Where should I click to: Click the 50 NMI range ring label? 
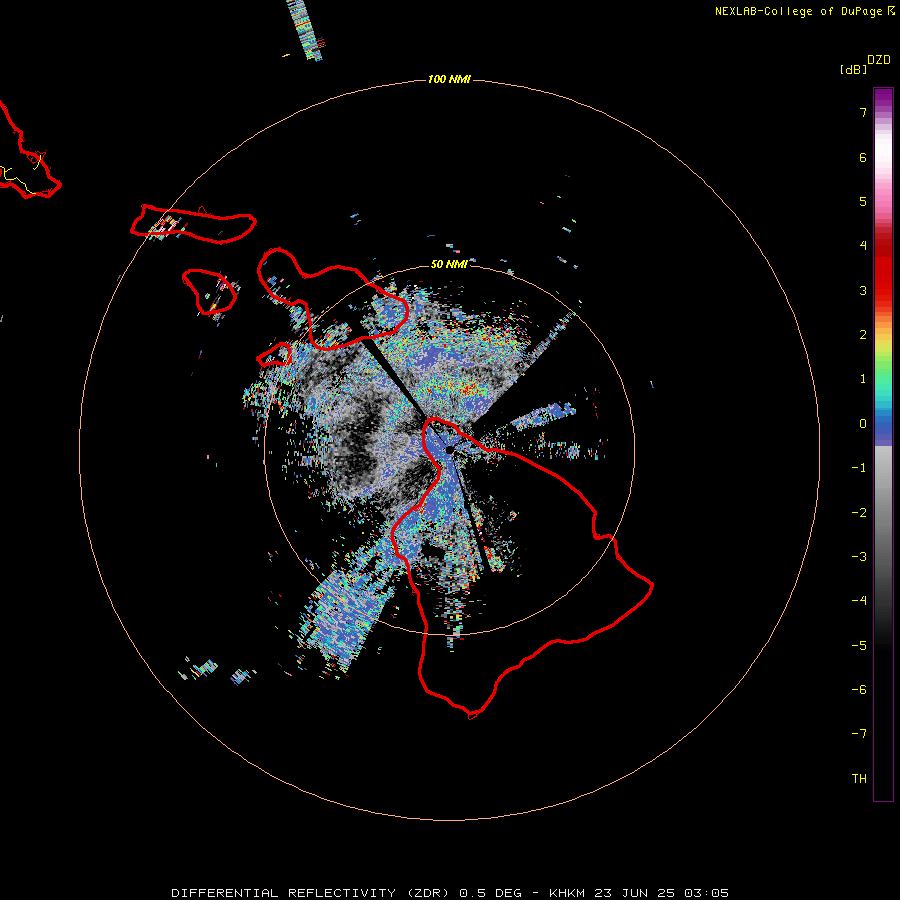click(x=449, y=264)
